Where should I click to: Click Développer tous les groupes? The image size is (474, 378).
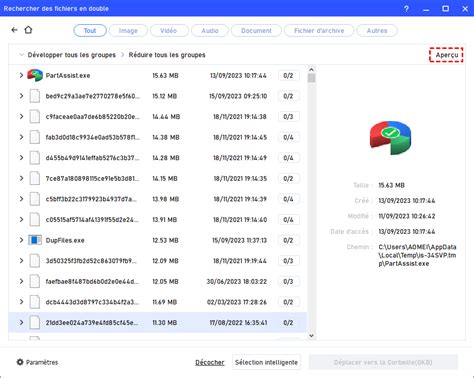71,55
